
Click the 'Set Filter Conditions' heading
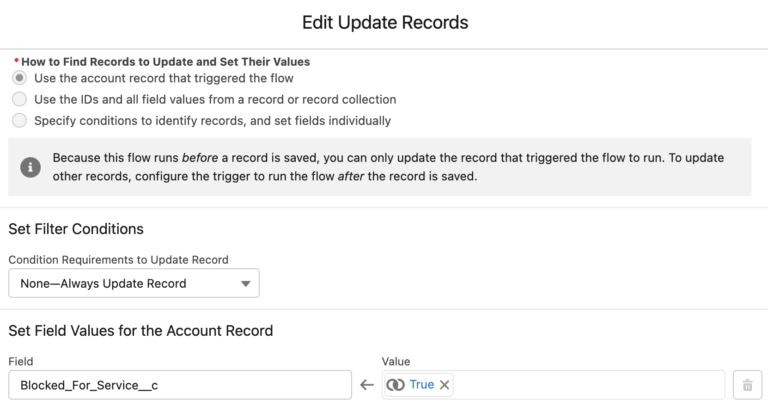(x=76, y=229)
